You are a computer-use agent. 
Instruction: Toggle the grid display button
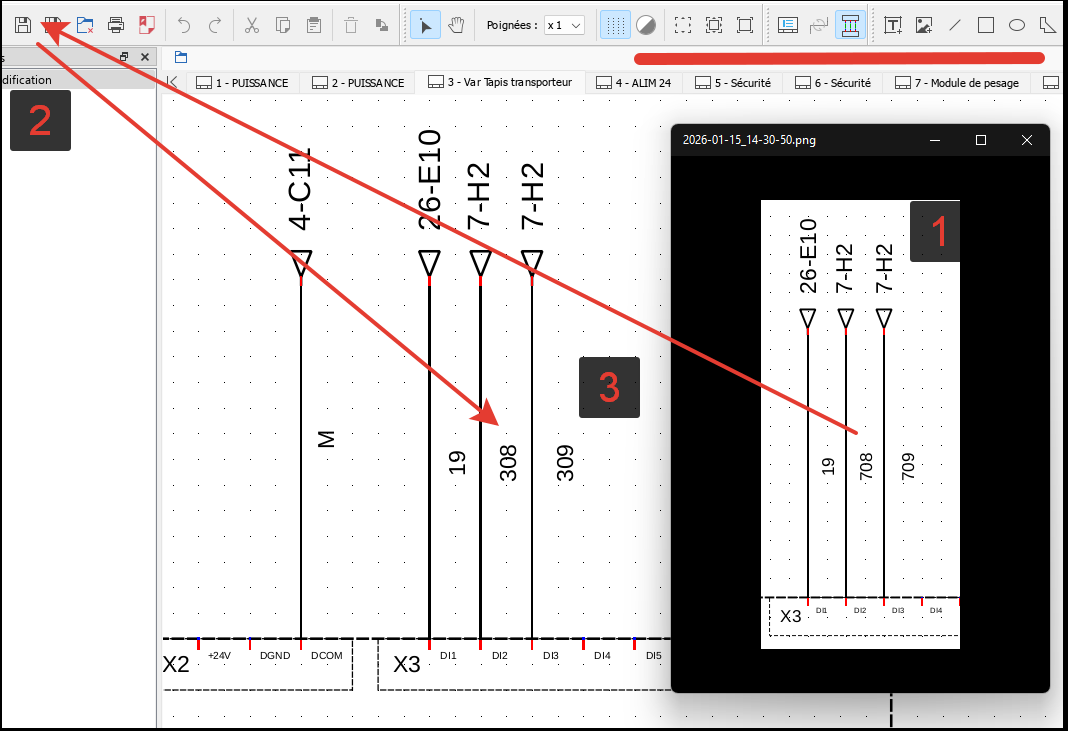tap(615, 25)
